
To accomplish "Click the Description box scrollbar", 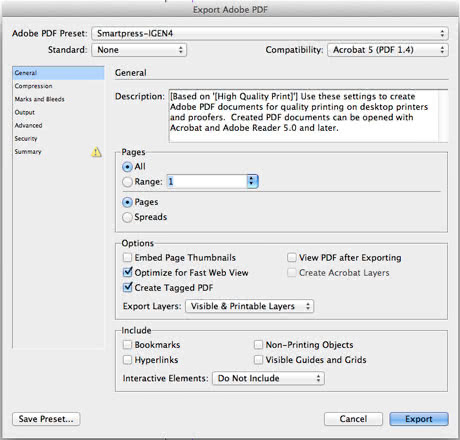I will pyautogui.click(x=443, y=116).
